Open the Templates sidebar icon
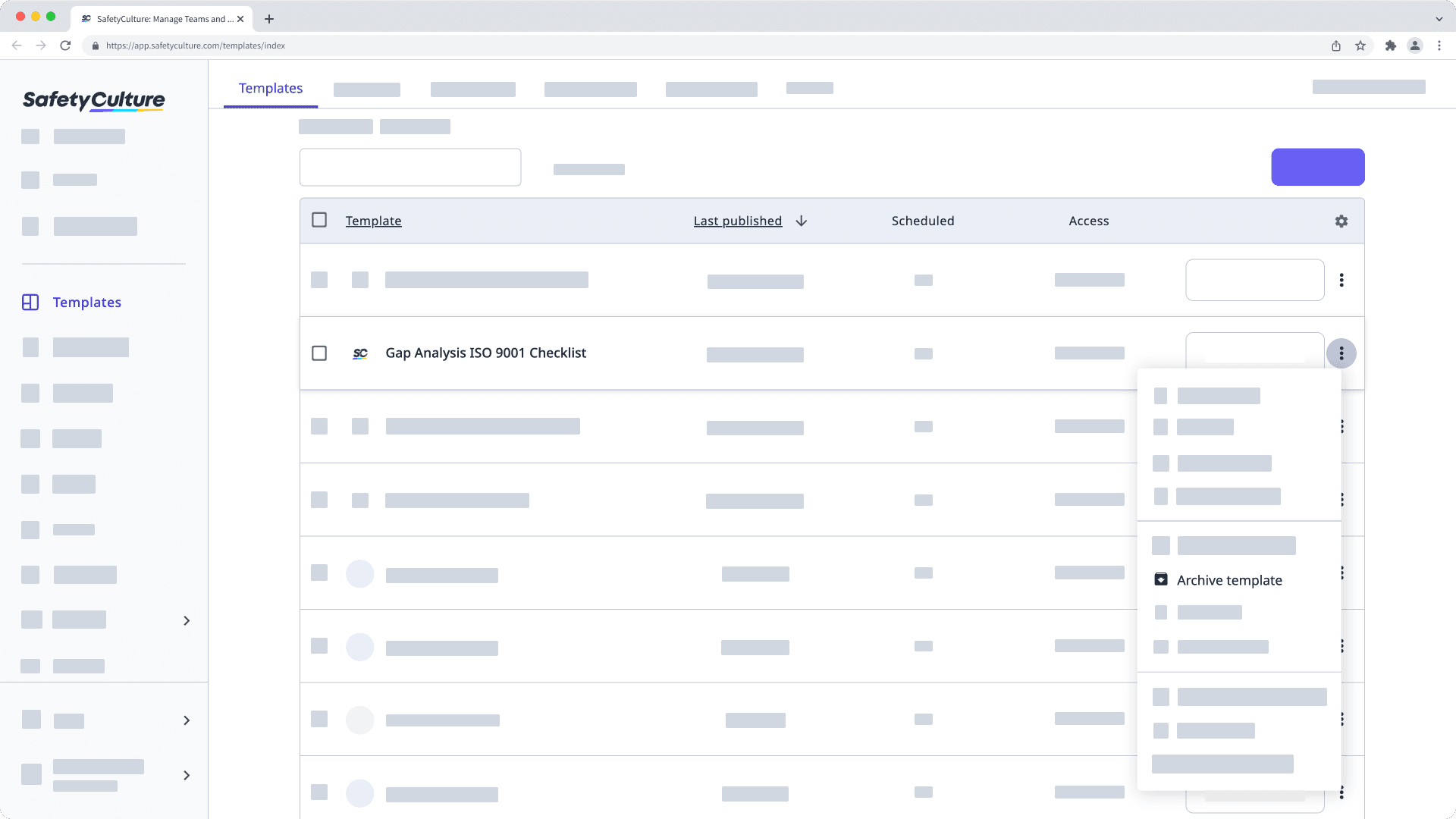The height and width of the screenshot is (819, 1456). click(30, 303)
